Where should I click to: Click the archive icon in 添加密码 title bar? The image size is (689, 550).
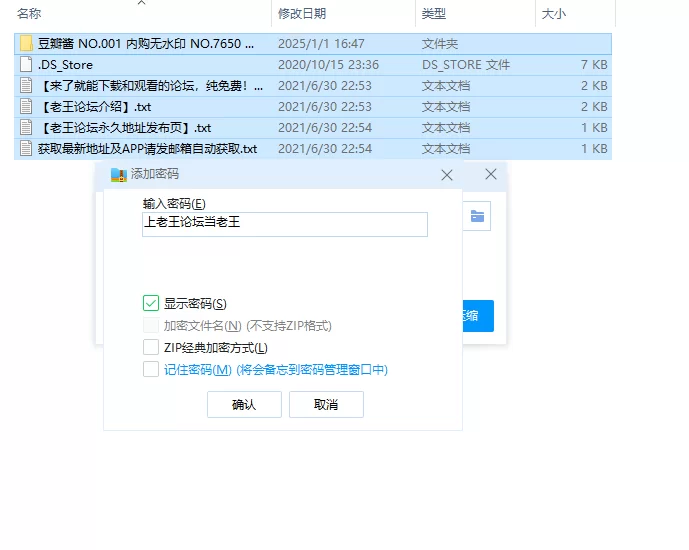(119, 175)
